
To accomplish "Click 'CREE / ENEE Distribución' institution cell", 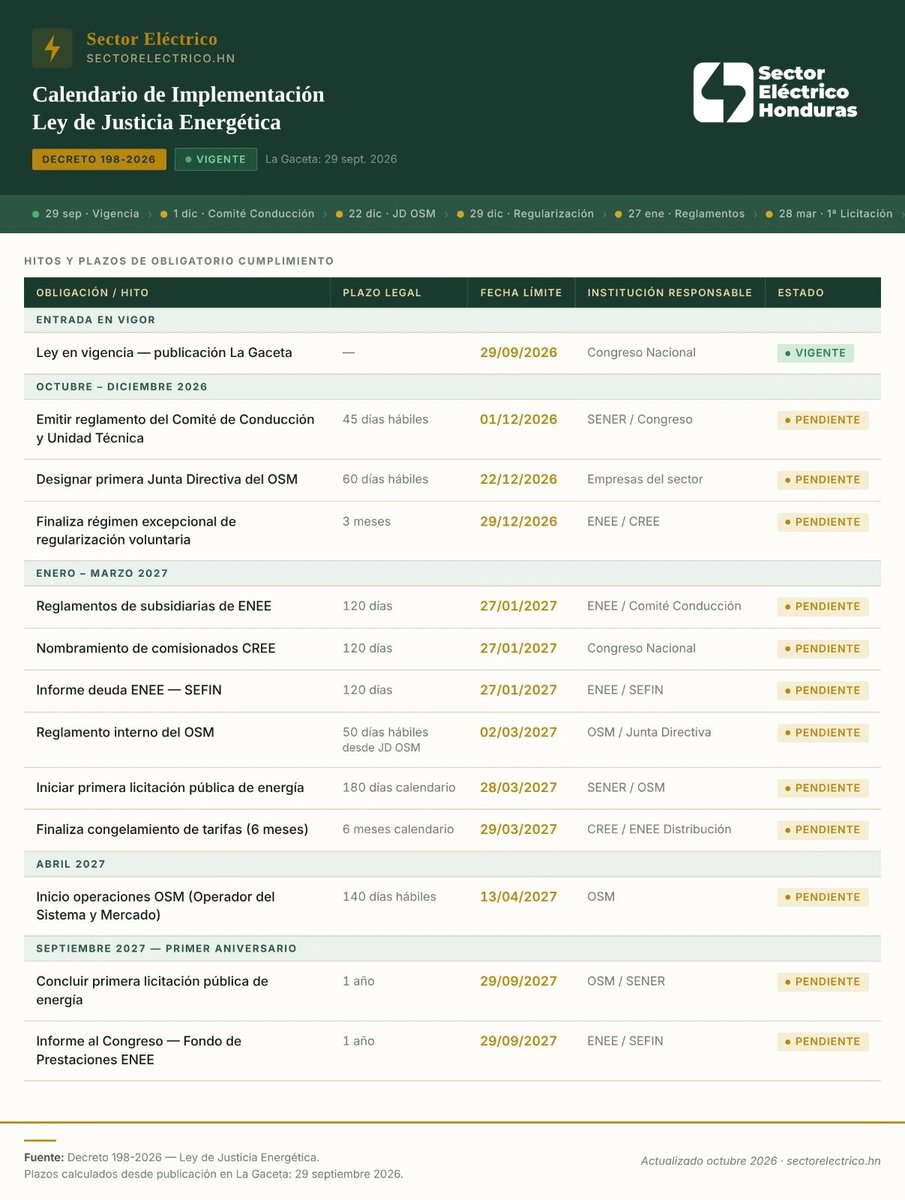I will (x=659, y=829).
